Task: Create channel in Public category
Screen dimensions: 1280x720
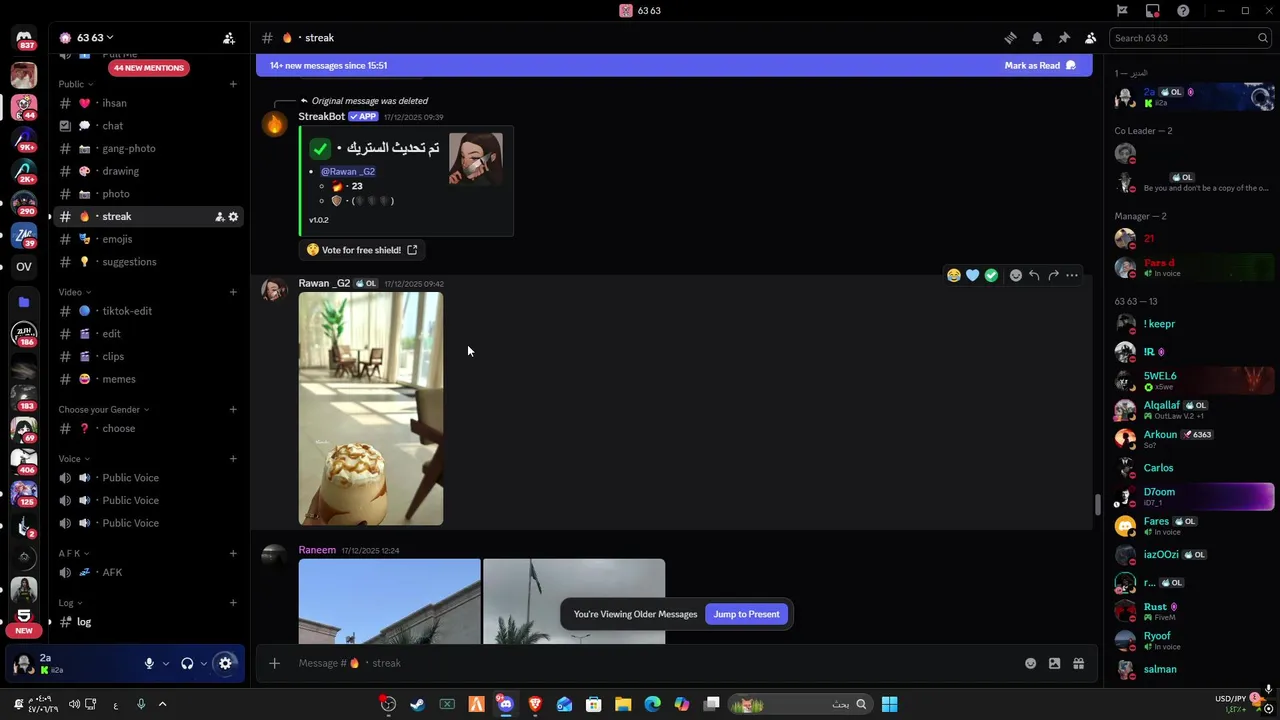Action: 233,84
